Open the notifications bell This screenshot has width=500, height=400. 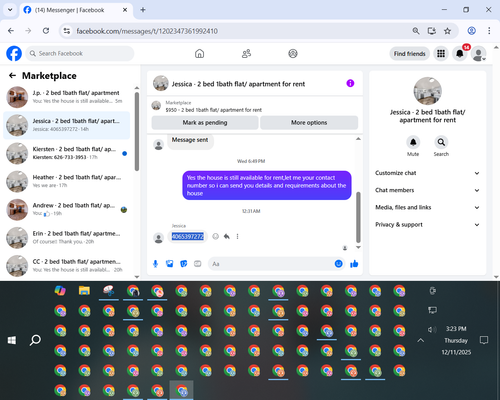coord(460,54)
